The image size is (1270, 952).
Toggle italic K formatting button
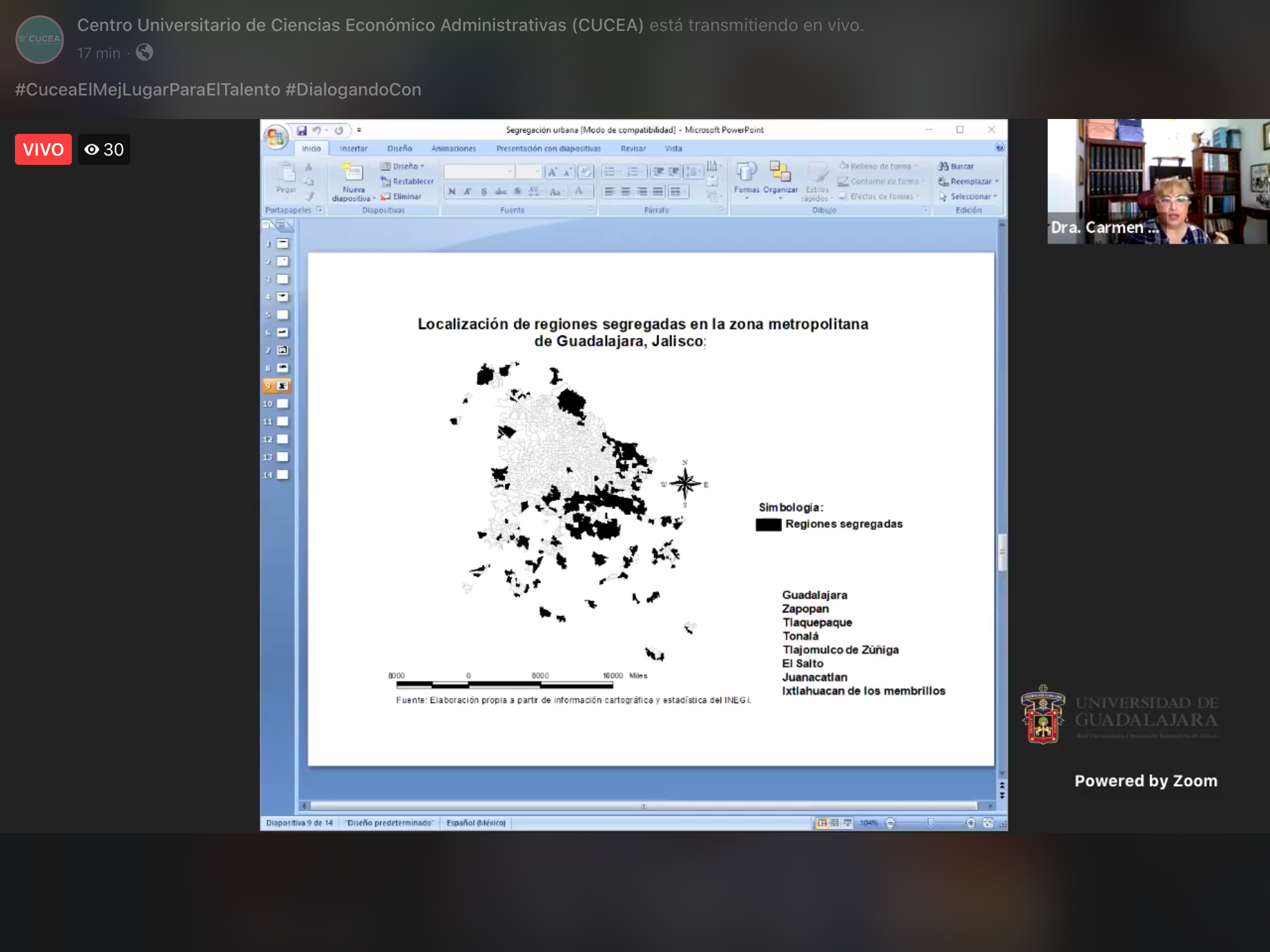pyautogui.click(x=468, y=192)
